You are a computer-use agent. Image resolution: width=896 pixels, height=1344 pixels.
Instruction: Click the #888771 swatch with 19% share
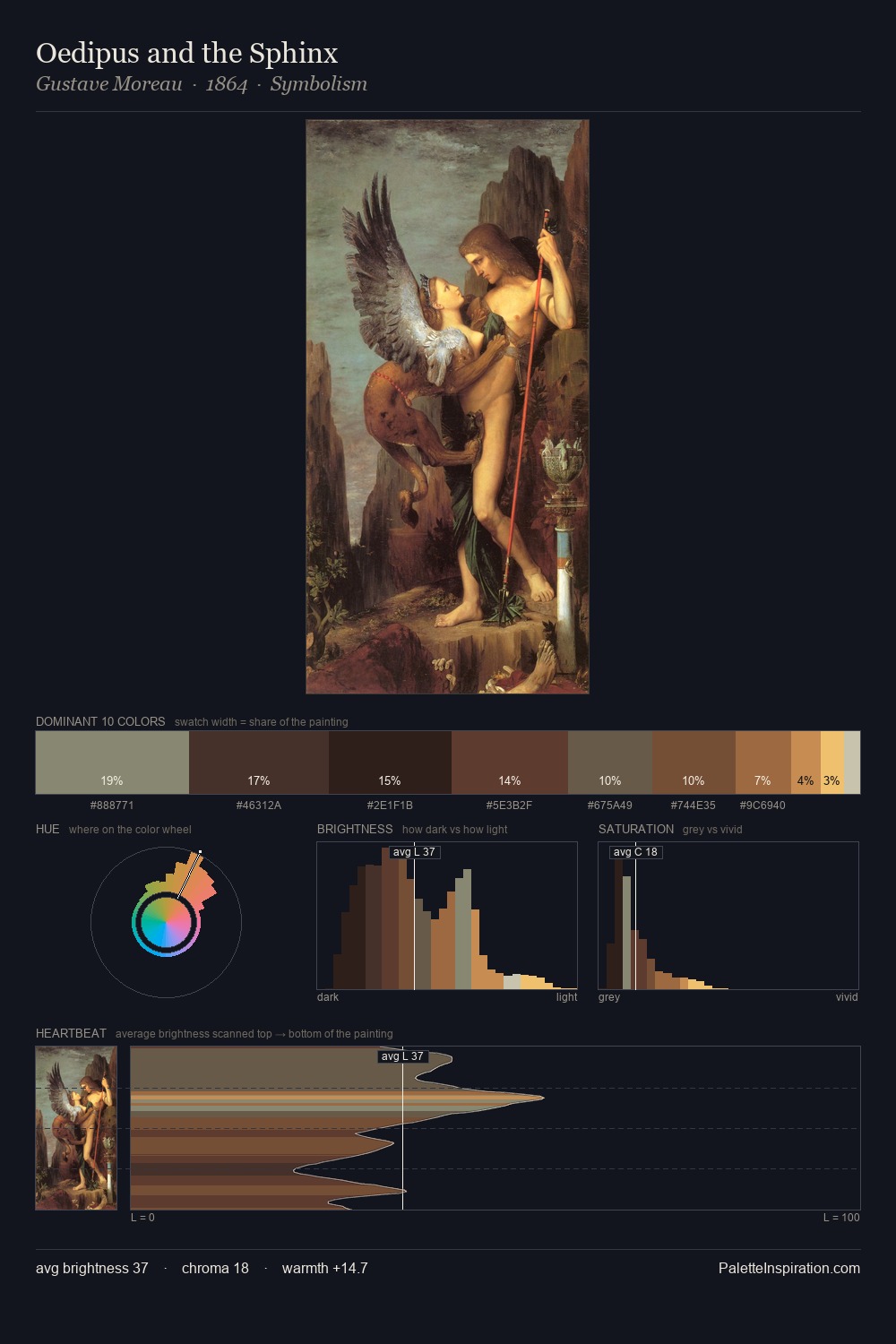(x=112, y=762)
